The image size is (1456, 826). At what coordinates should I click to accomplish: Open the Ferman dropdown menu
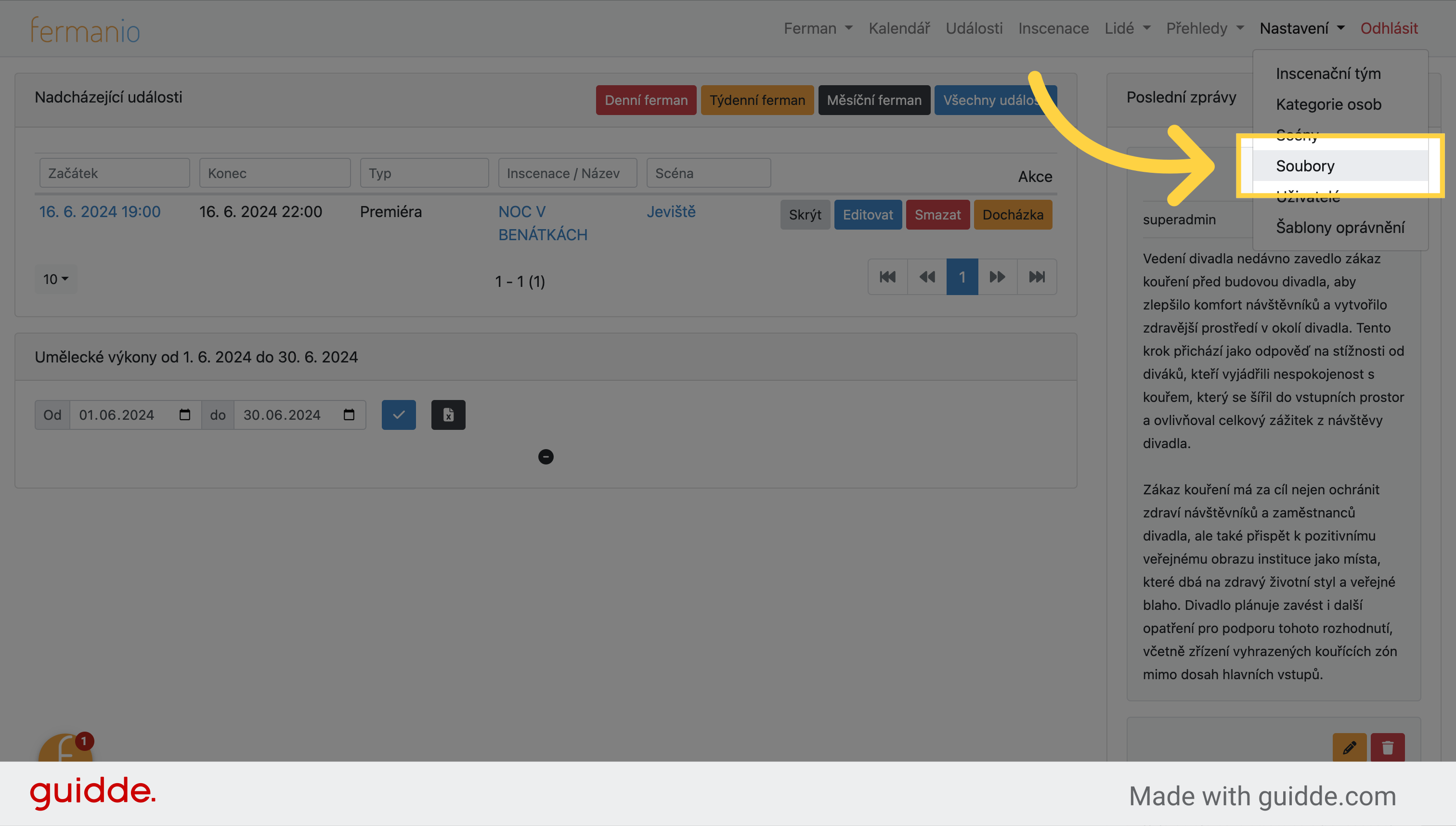coord(818,28)
